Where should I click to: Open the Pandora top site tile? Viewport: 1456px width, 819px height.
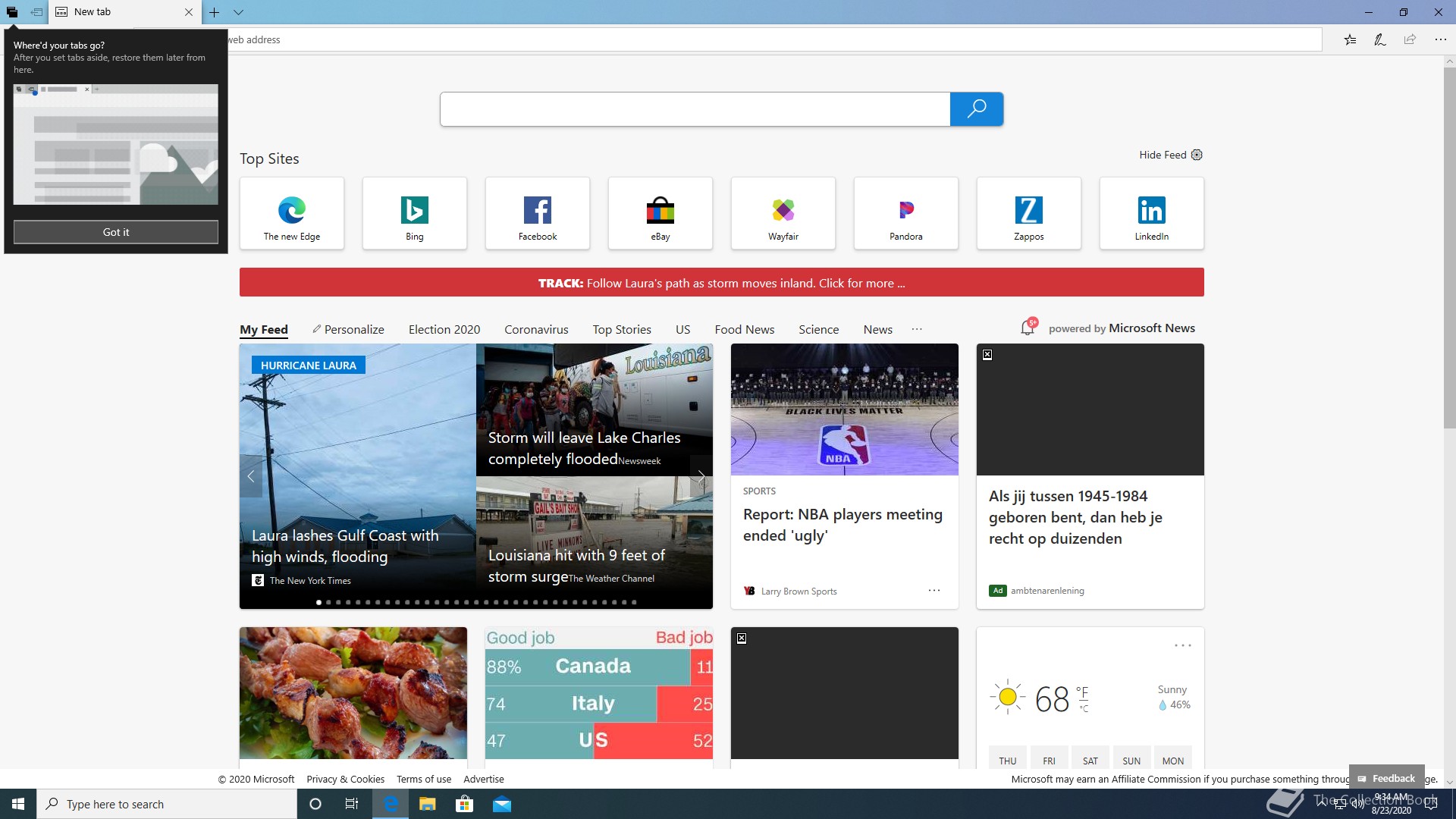coord(906,213)
